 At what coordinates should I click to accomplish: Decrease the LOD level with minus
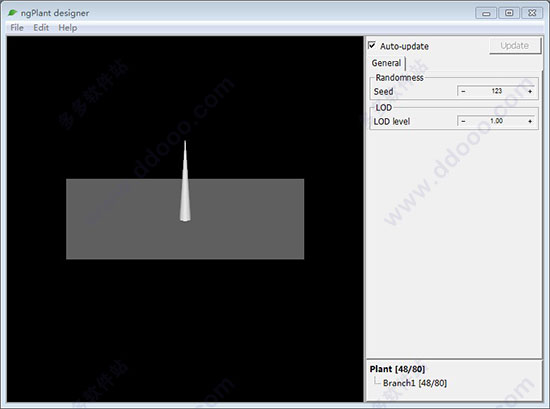click(463, 121)
